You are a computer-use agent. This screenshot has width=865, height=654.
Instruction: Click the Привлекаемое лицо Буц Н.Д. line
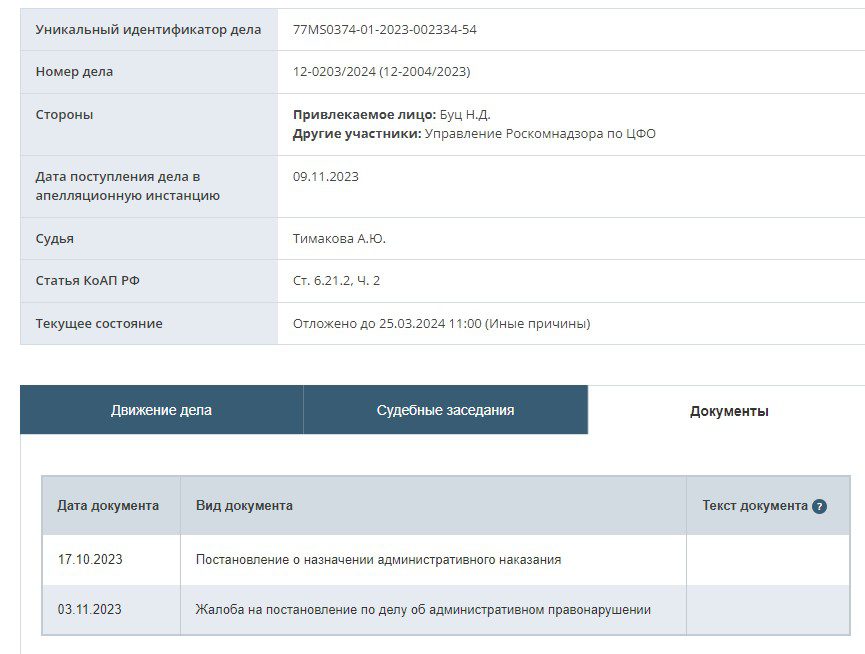coord(391,115)
